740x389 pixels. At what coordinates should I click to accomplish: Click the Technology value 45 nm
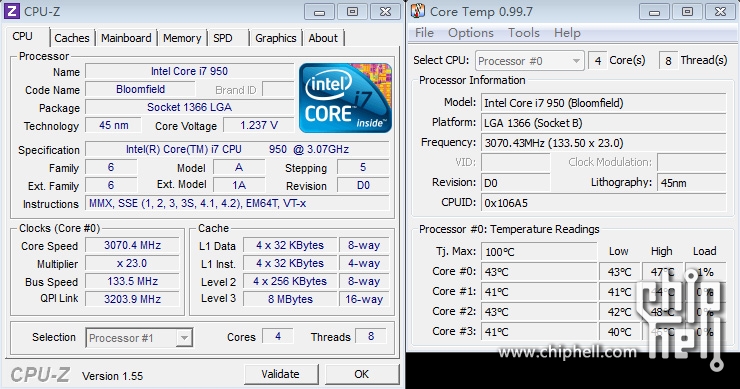coord(113,125)
